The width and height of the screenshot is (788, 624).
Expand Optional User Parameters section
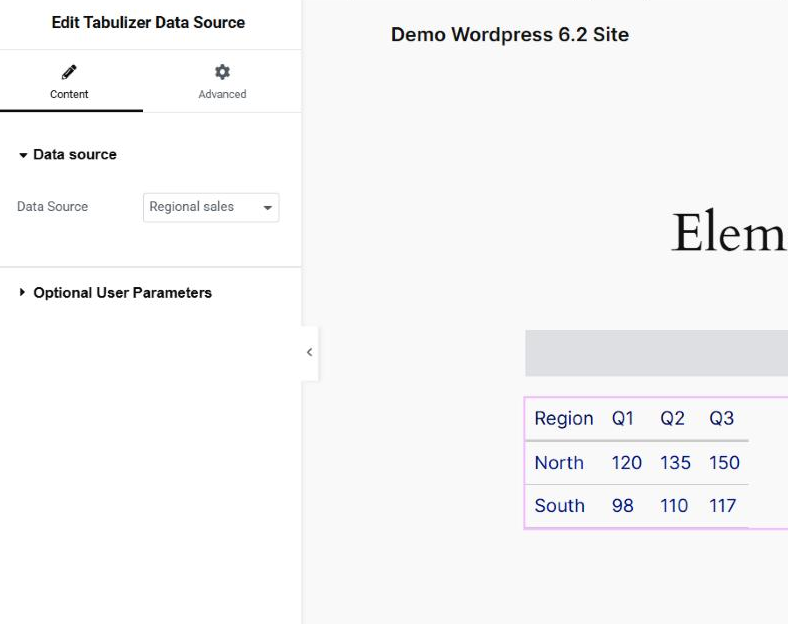click(115, 292)
